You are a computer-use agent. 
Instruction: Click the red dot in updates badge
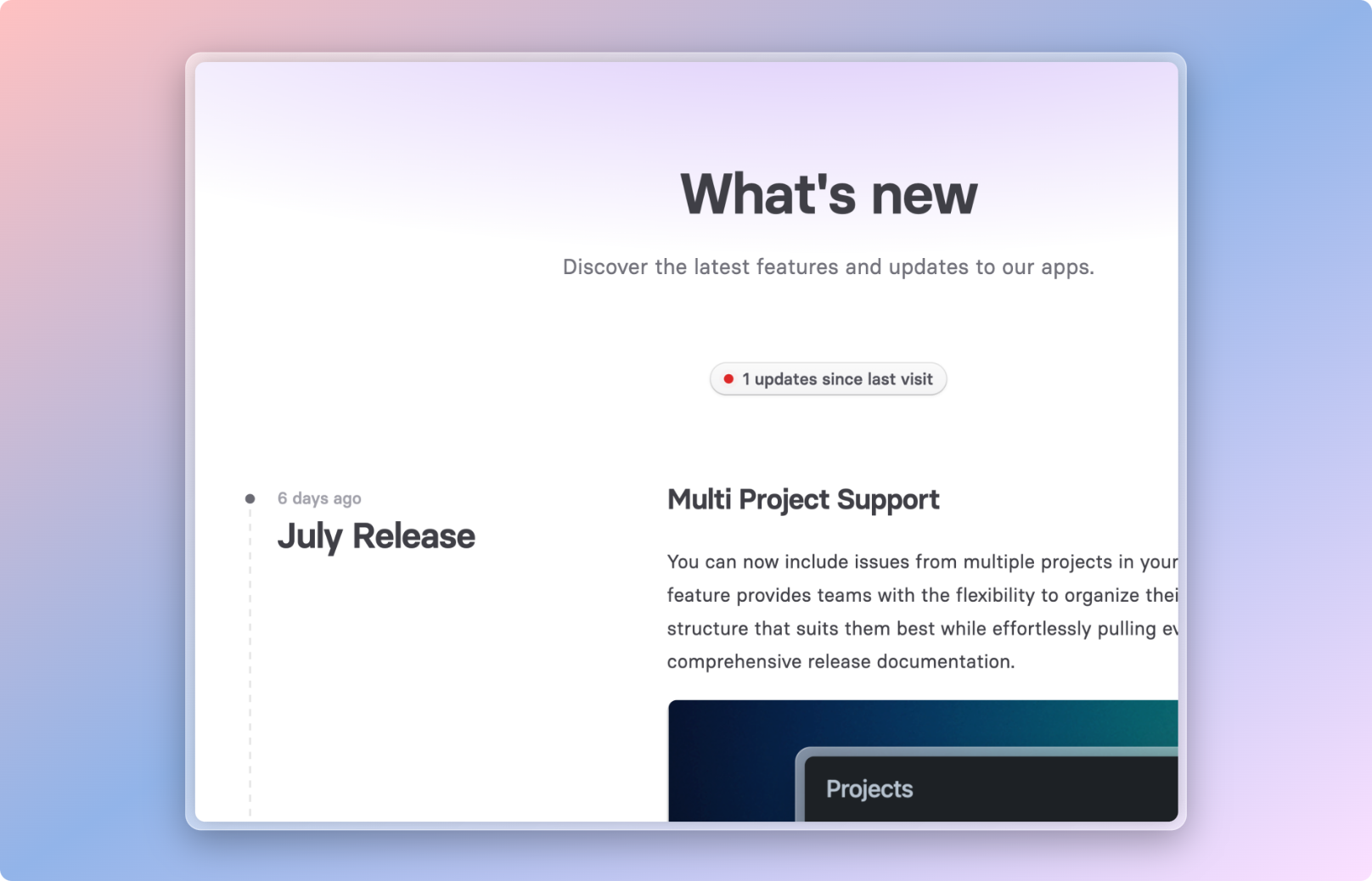[728, 379]
